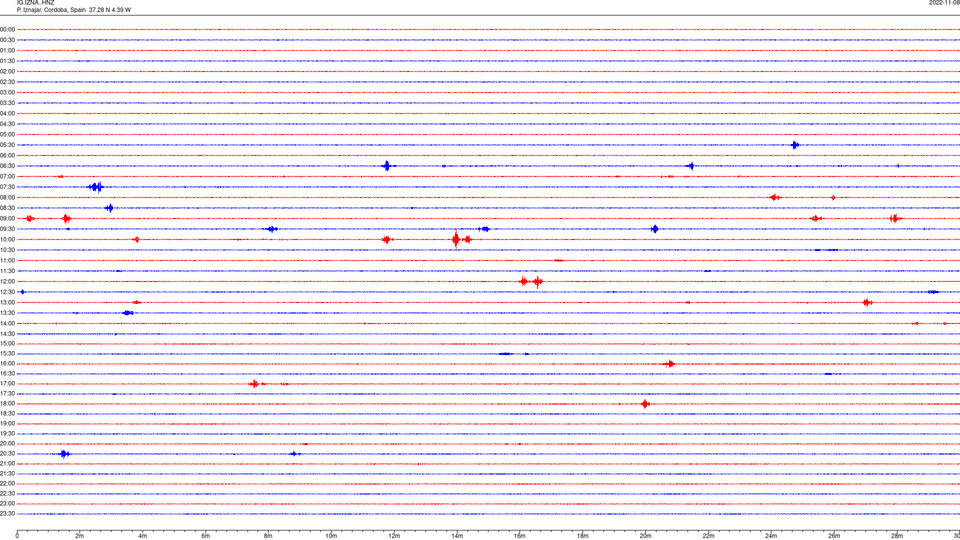
Task: Click the 09:00 trace burst near 1.5m
Action: pos(67,219)
